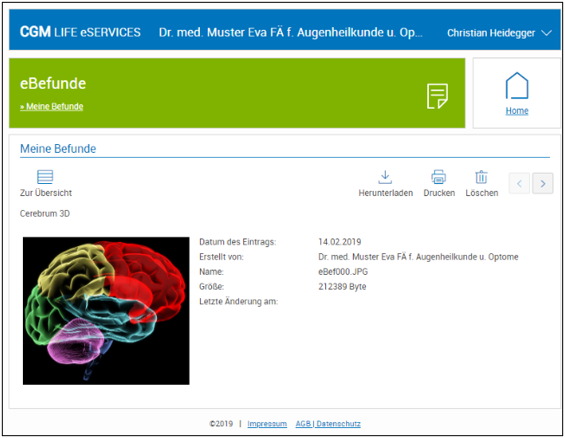
Task: Click the Datum des Eintrags label
Action: point(237,242)
